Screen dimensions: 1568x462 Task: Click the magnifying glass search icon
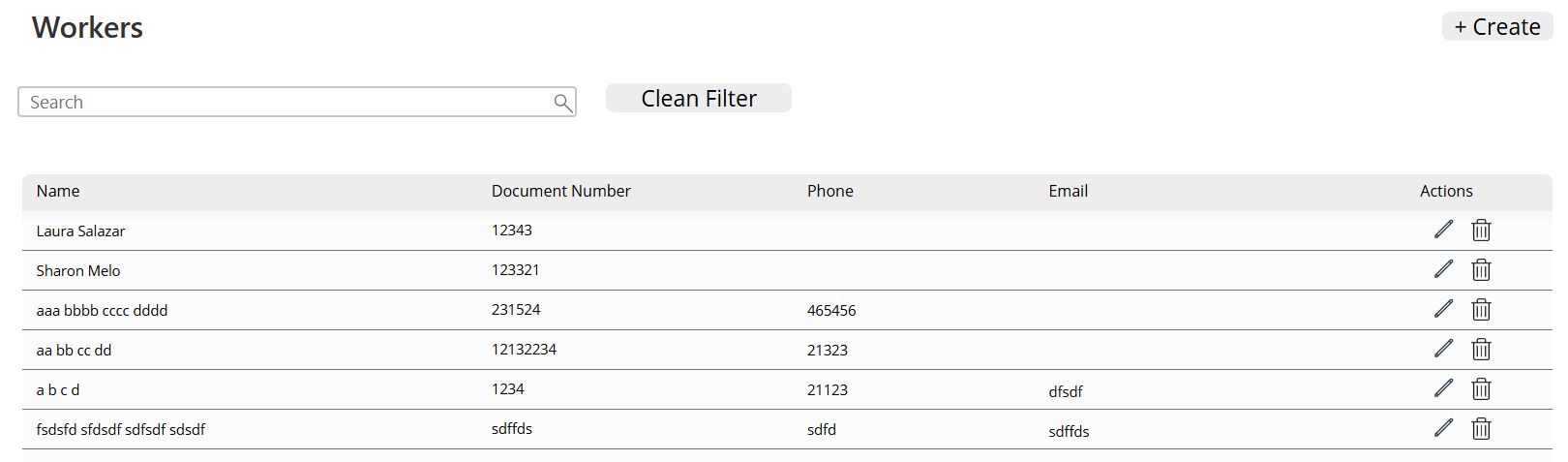(x=562, y=103)
